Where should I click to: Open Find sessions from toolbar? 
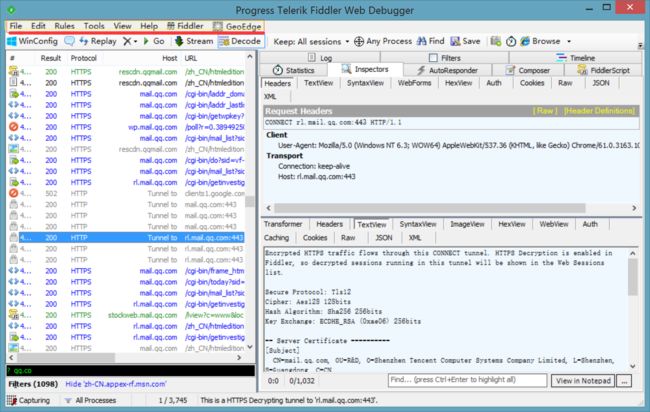pos(430,41)
